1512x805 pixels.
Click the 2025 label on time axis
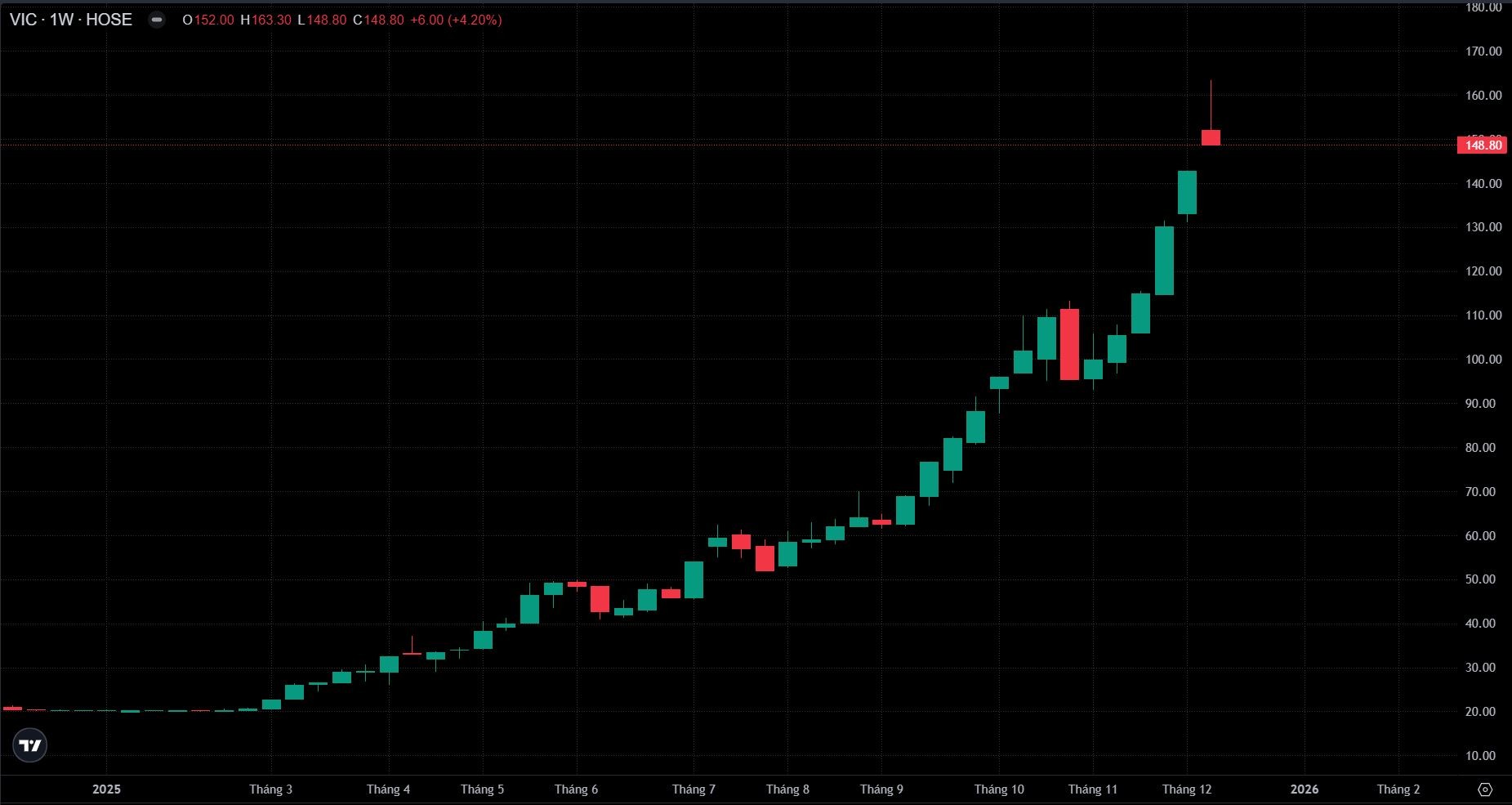tap(106, 789)
